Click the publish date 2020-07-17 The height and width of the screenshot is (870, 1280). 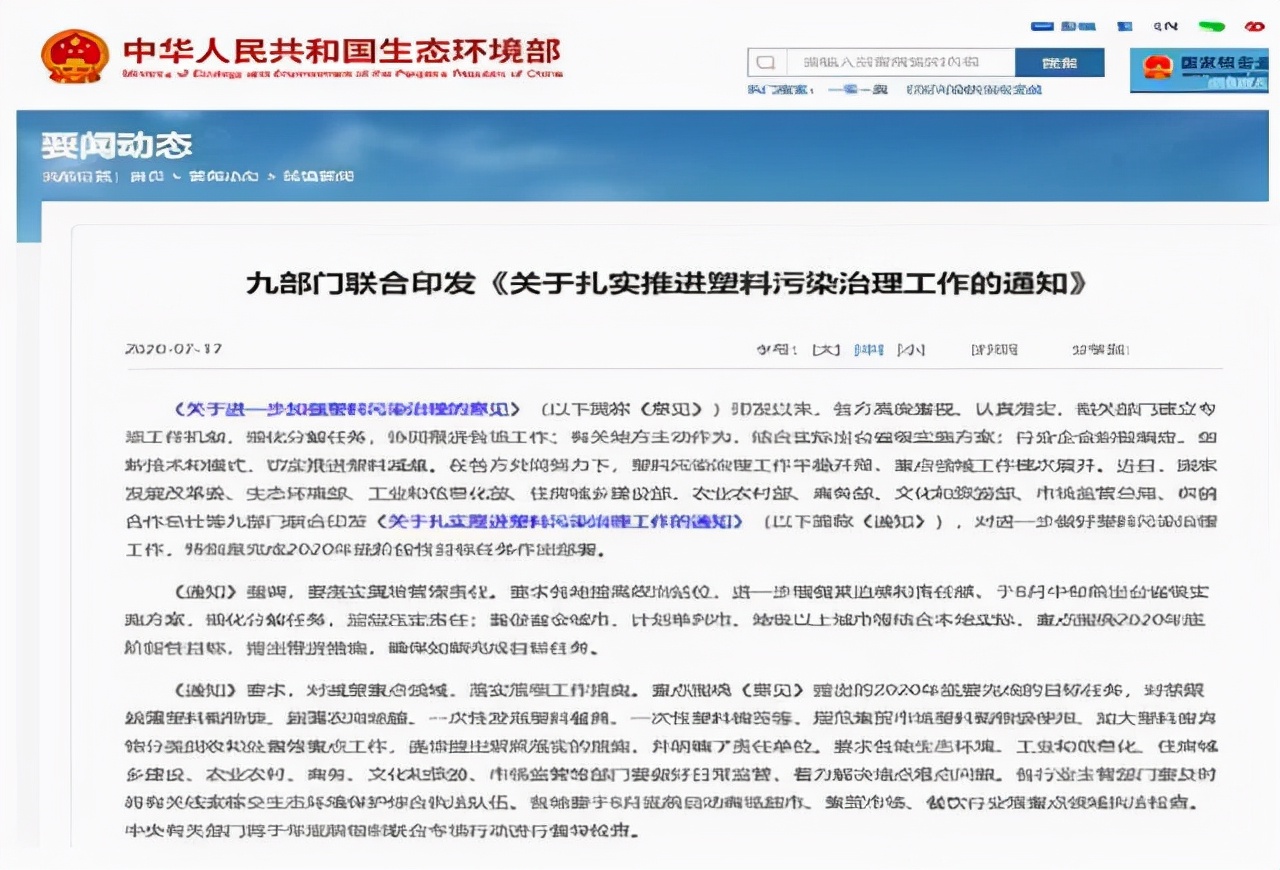tap(174, 349)
